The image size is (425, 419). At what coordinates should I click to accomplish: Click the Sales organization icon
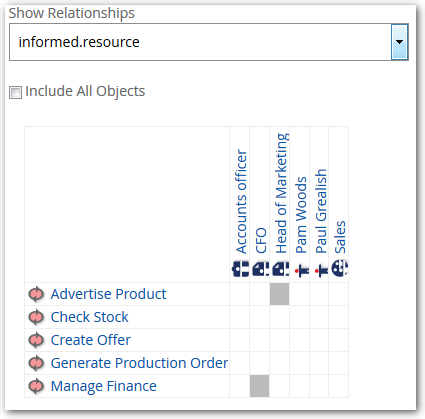(340, 268)
